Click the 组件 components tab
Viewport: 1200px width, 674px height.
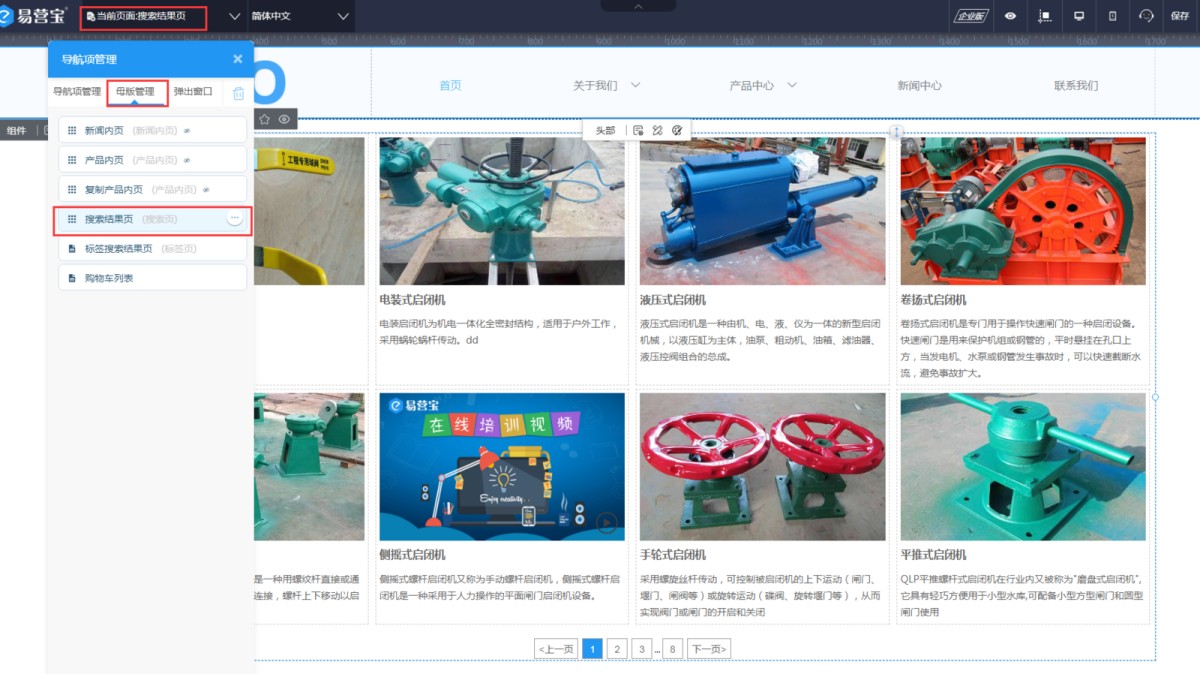click(17, 131)
